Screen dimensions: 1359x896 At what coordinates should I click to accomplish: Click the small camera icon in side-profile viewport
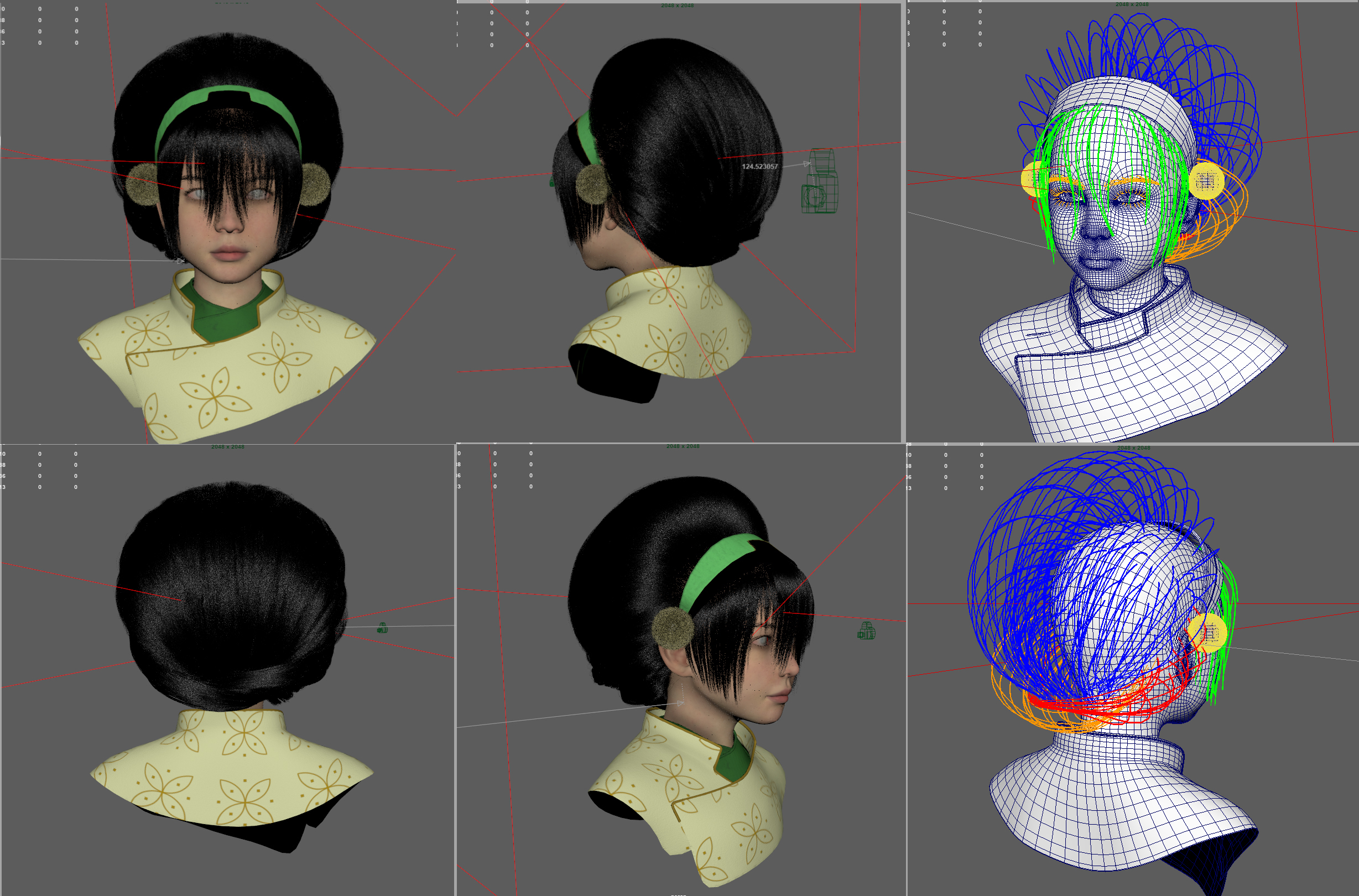(866, 632)
